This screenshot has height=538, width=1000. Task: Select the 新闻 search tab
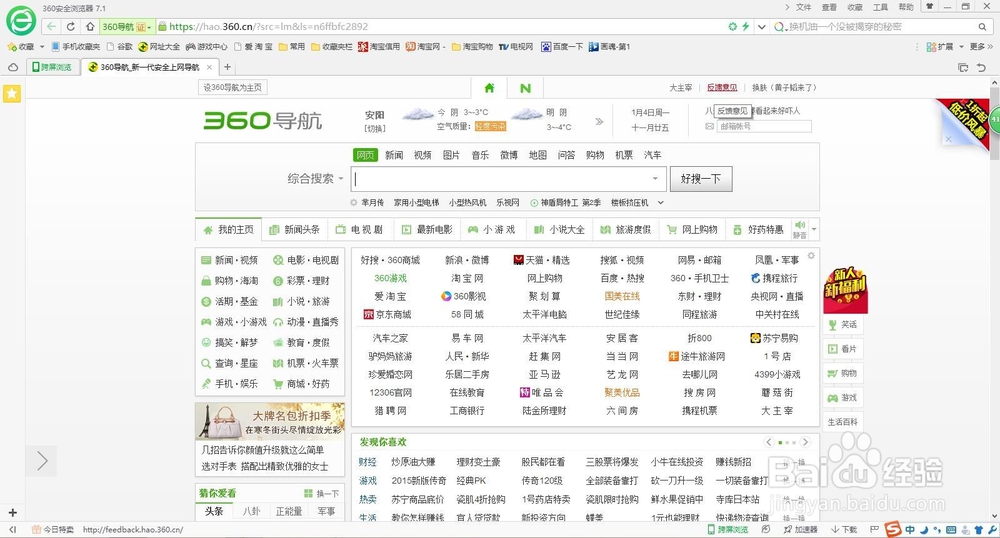[394, 155]
